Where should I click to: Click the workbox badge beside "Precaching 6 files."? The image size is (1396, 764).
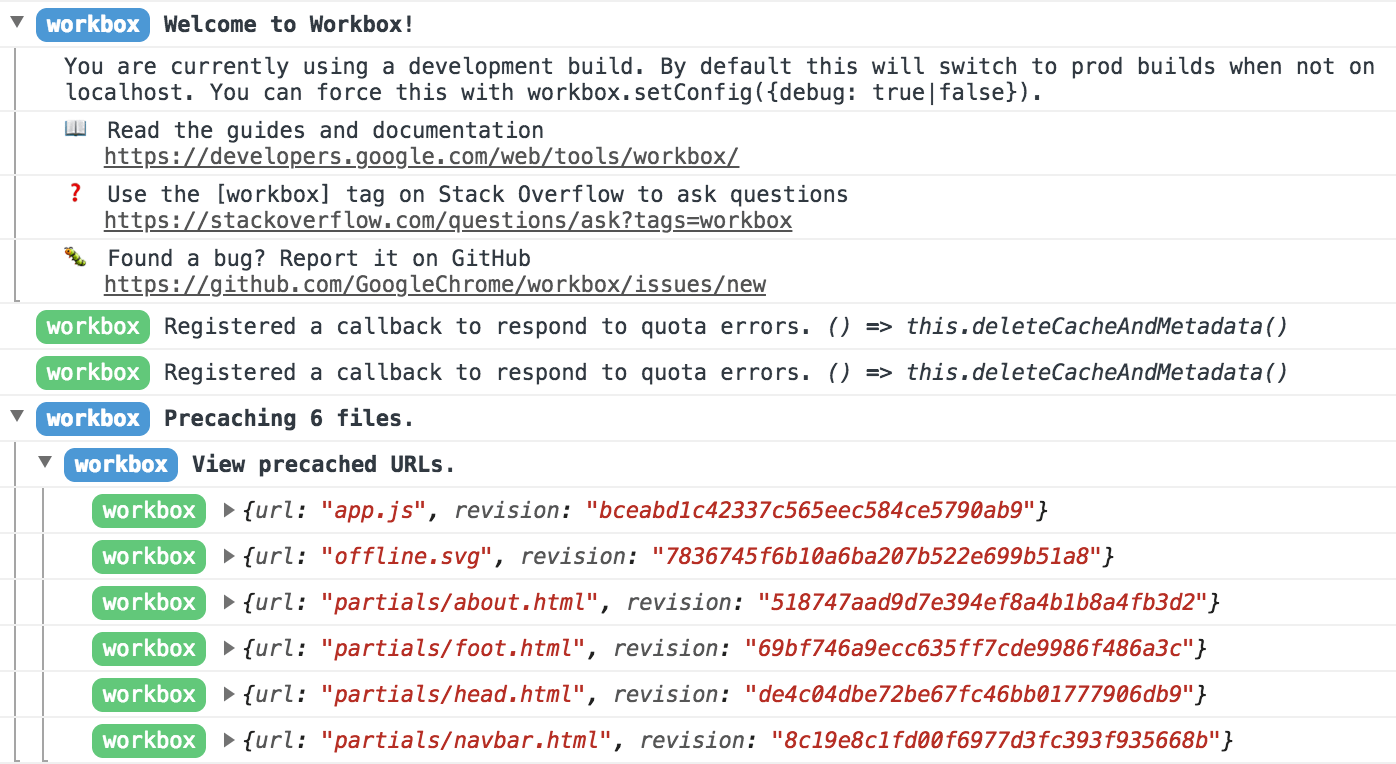[x=92, y=418]
